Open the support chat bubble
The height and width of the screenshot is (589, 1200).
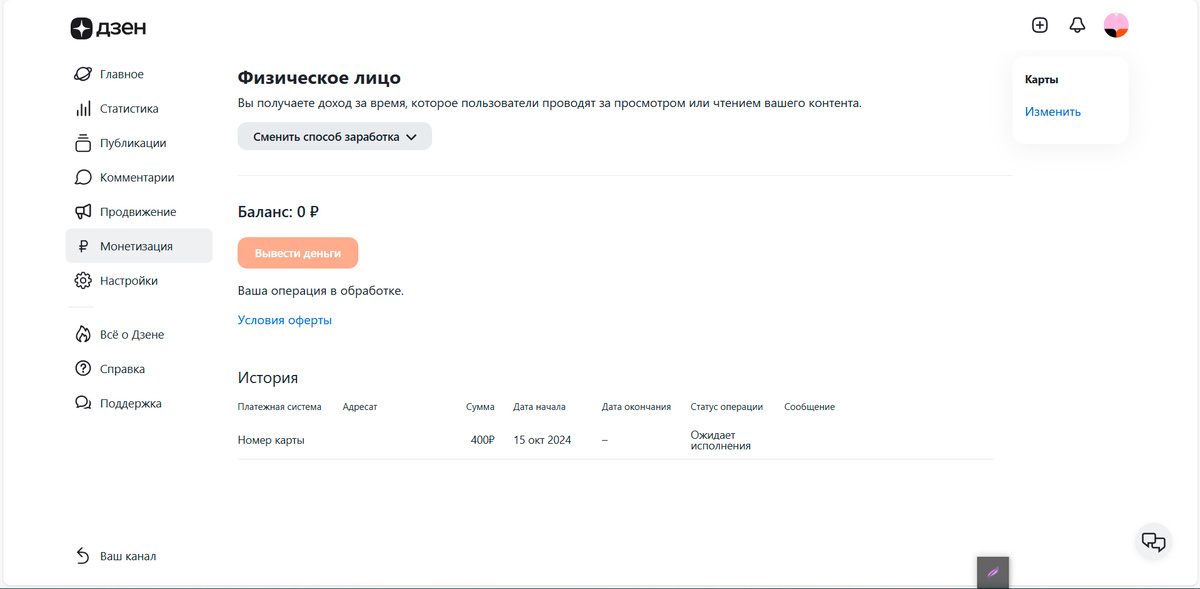click(1153, 541)
